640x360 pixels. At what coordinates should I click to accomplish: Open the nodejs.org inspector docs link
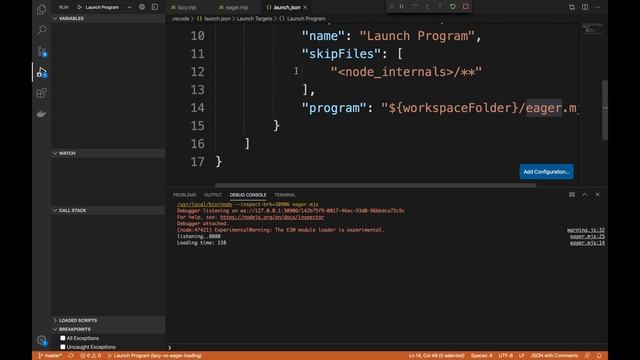tap(272, 217)
